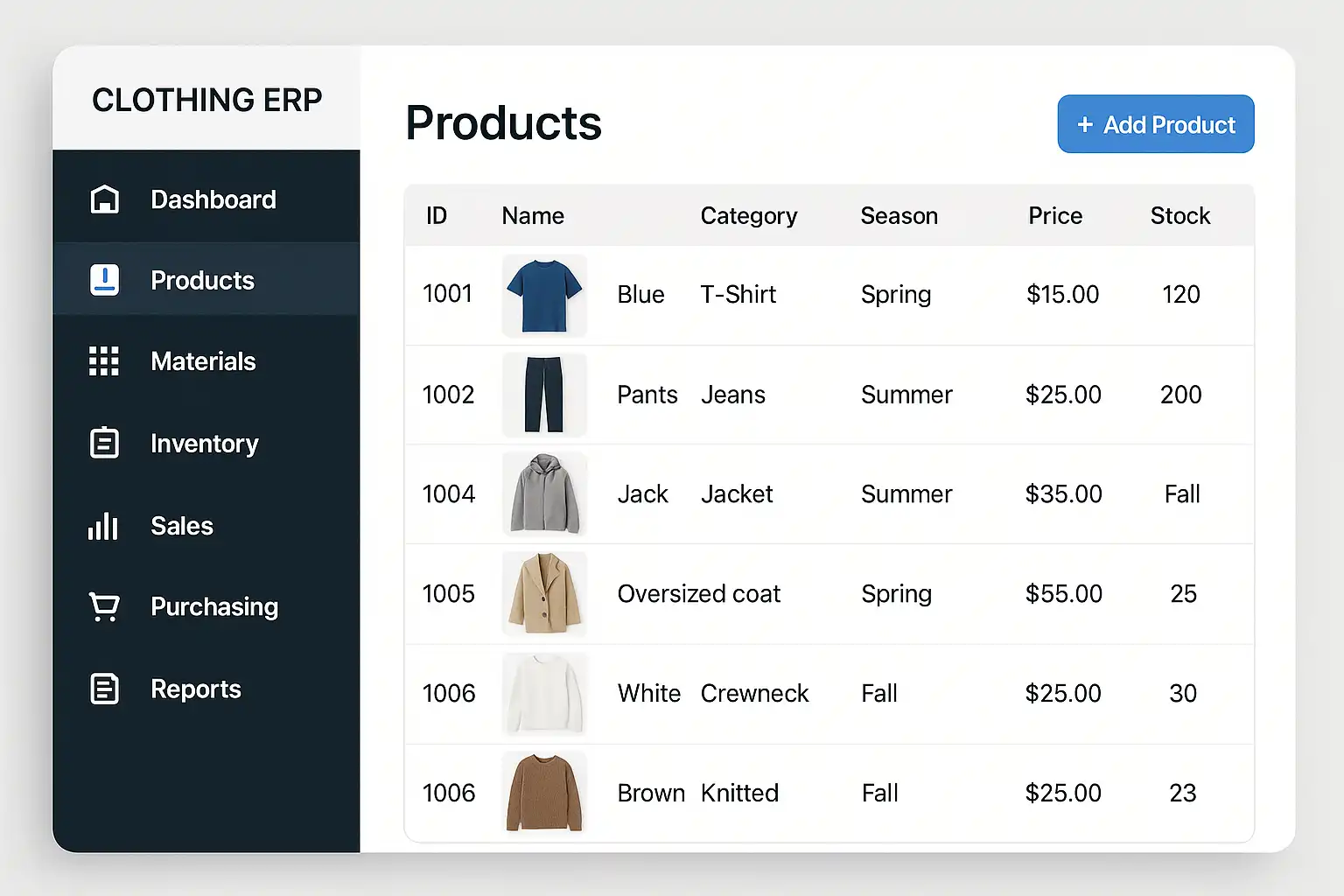Image resolution: width=1344 pixels, height=896 pixels.
Task: Click the $15.00 price
Action: pos(1063,294)
